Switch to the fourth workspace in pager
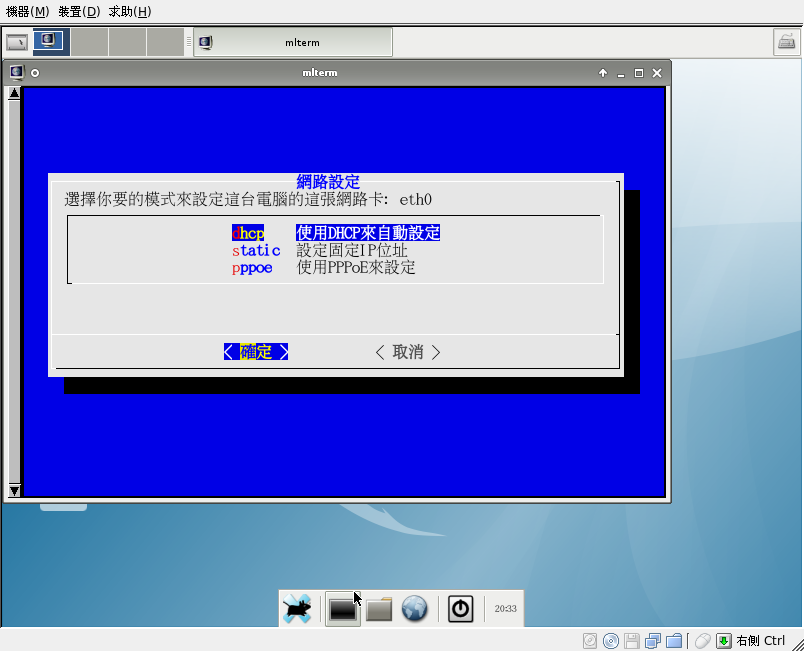This screenshot has height=651, width=804. click(165, 42)
